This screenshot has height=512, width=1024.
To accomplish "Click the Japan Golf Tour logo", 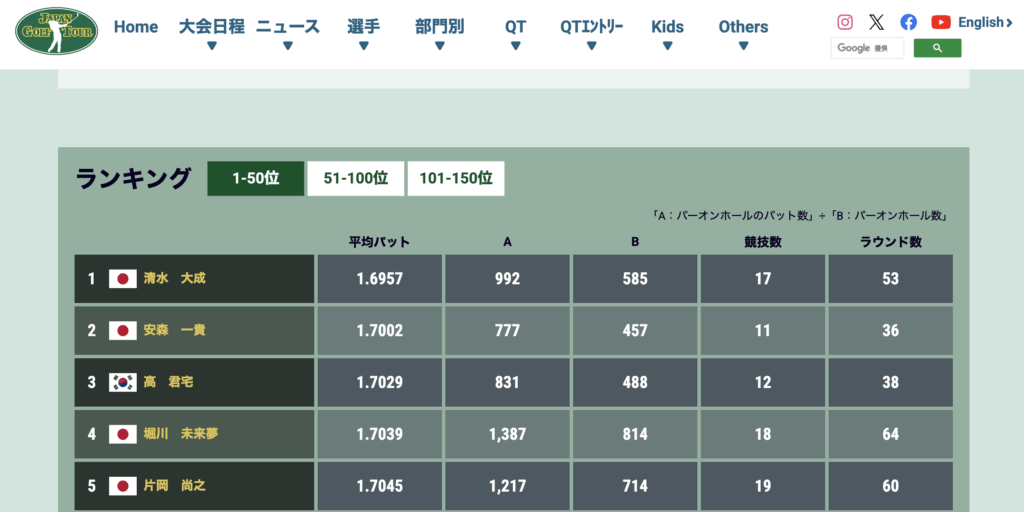I will 57,31.
